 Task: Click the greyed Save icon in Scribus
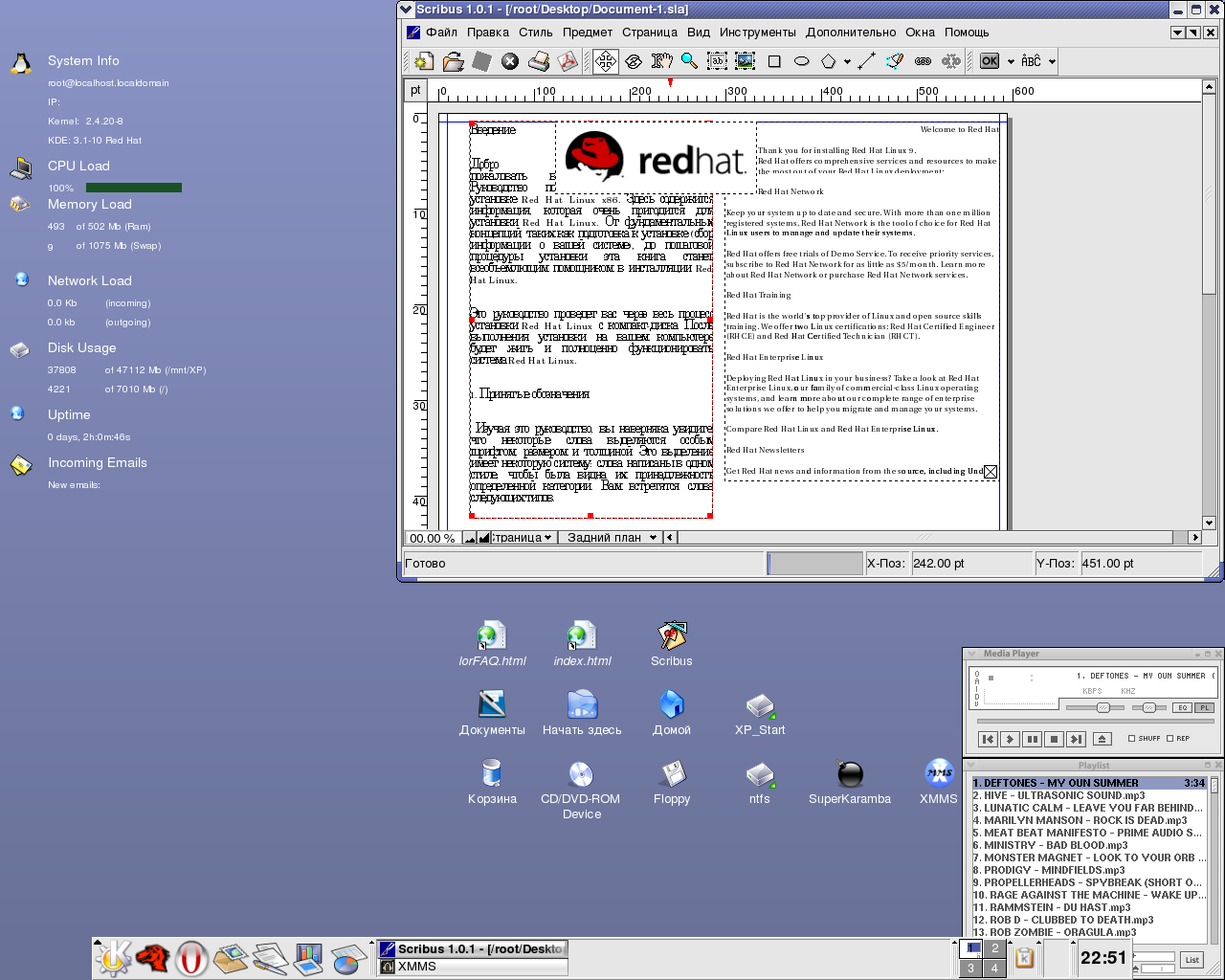pos(481,61)
